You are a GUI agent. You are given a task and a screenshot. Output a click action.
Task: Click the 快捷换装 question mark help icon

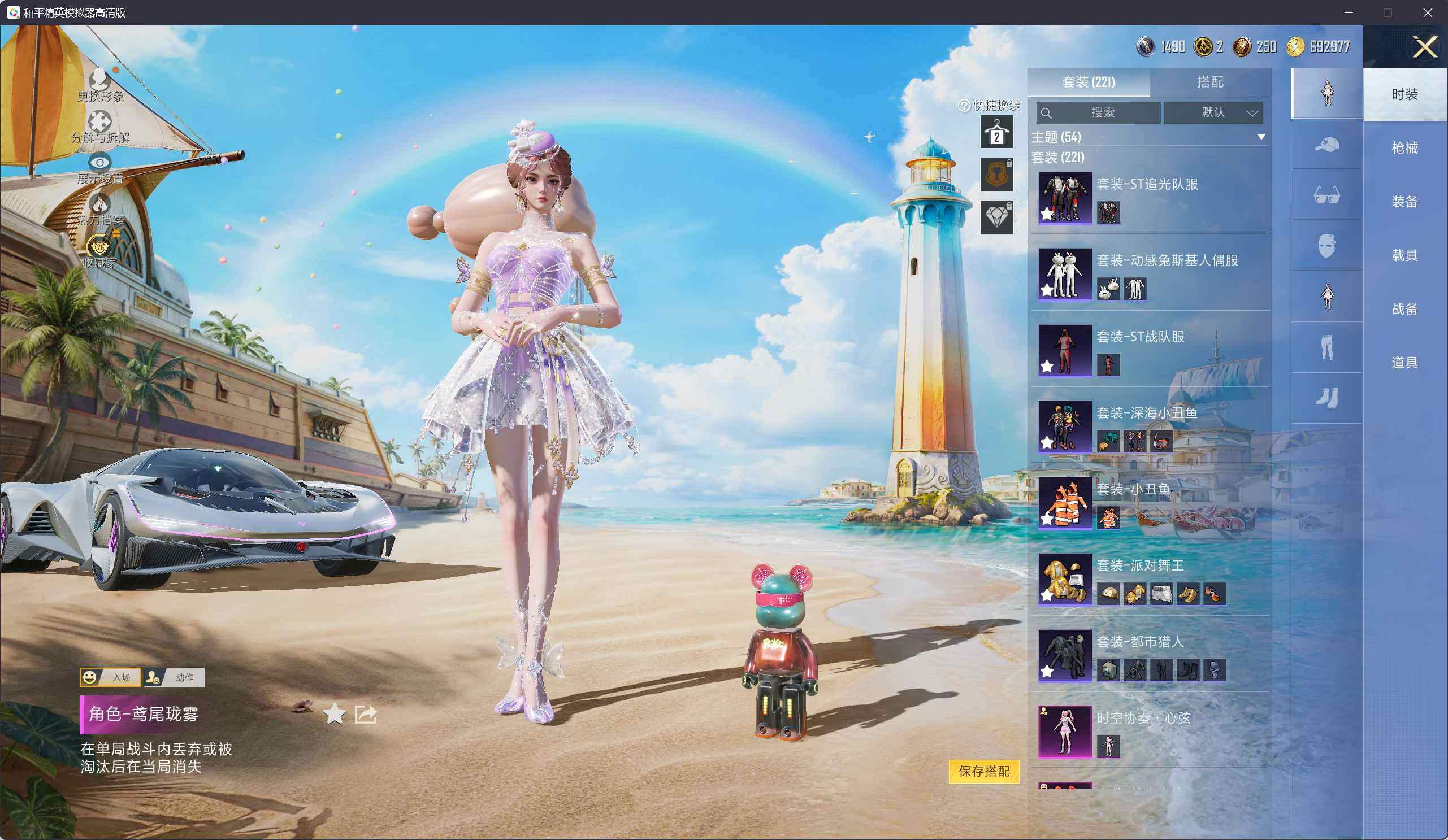tap(964, 106)
